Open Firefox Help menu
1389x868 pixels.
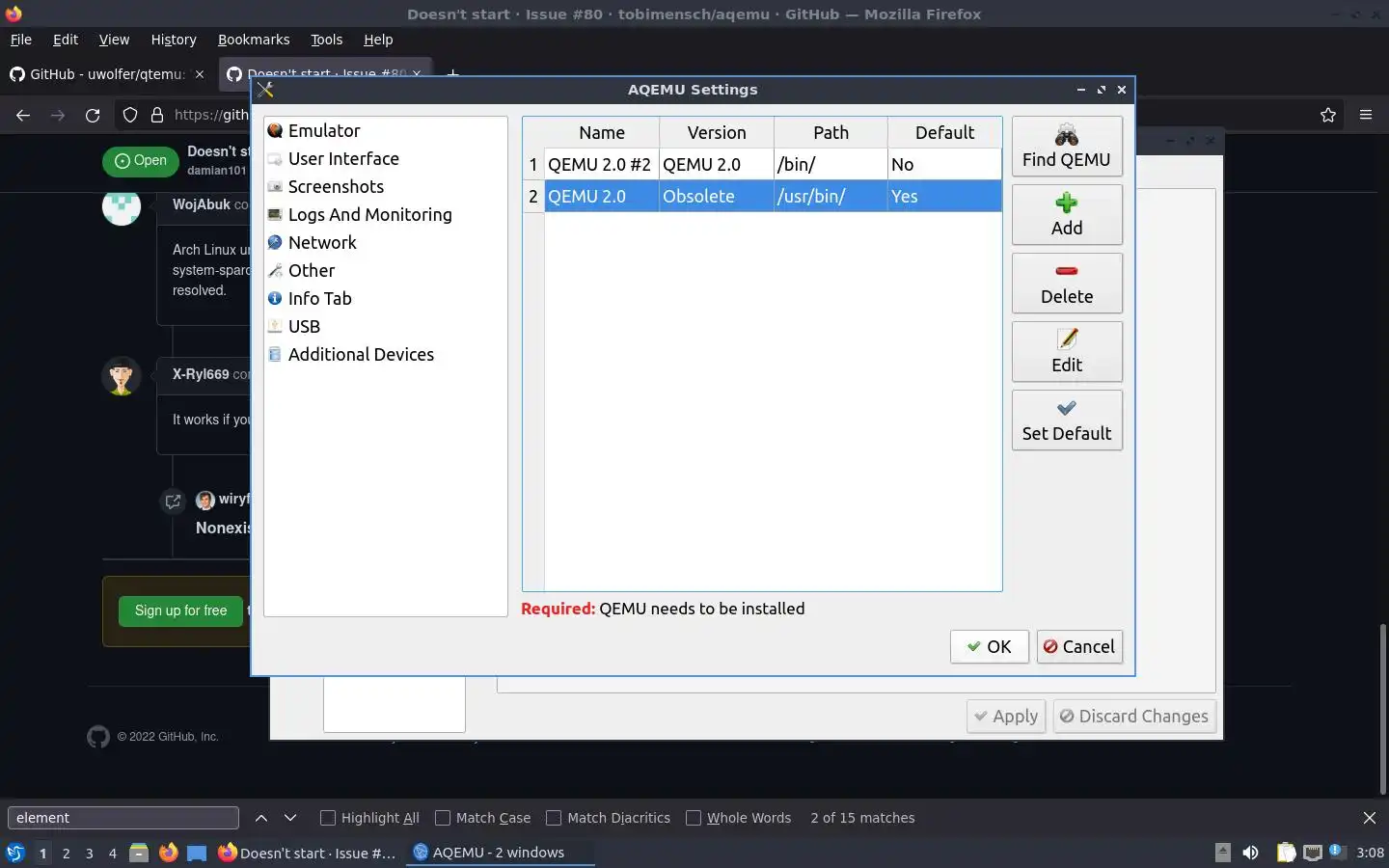tap(378, 40)
